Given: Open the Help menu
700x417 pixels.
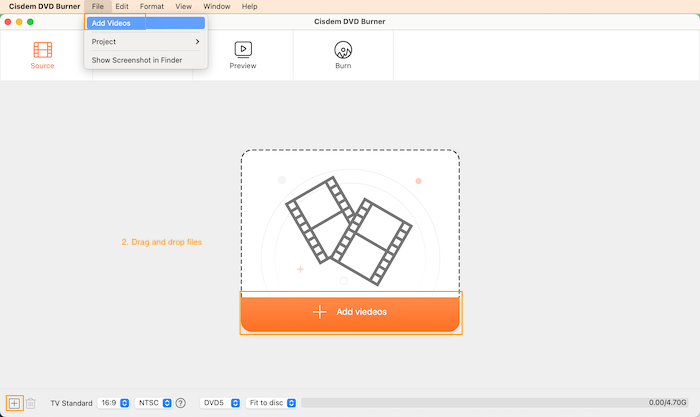Looking at the screenshot, I should pyautogui.click(x=250, y=6).
